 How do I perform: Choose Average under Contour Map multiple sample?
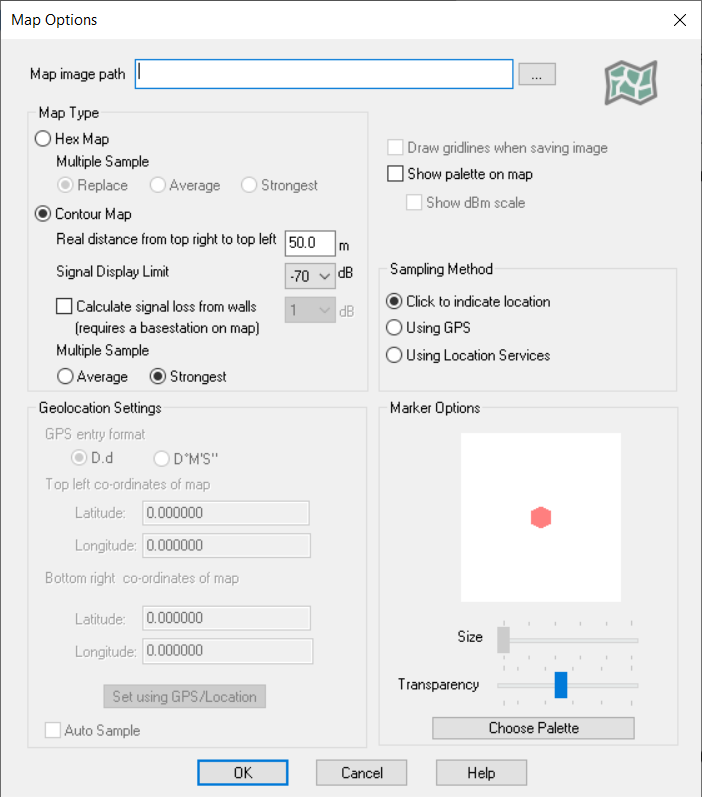(65, 377)
